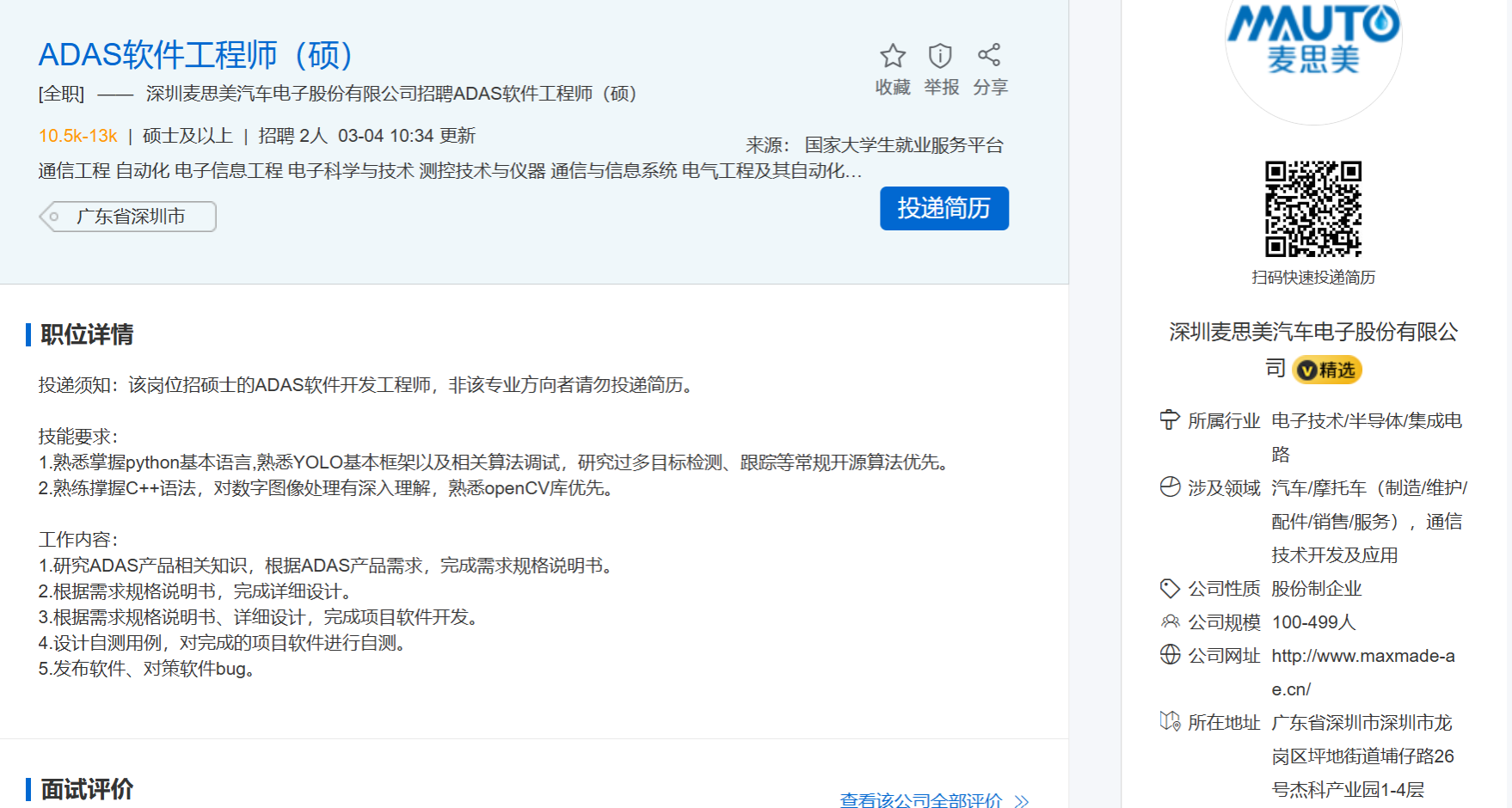Select the 广东省深圳市 location tag
1512x808 pixels.
129,217
